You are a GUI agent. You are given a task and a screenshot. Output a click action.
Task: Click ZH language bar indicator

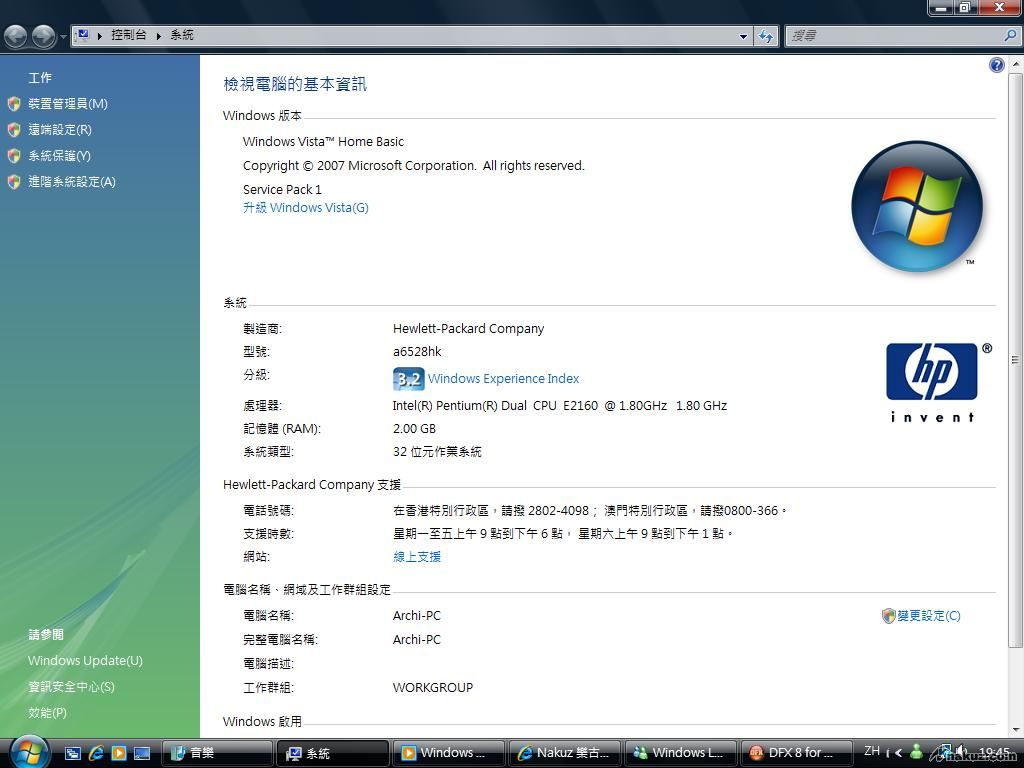[872, 751]
